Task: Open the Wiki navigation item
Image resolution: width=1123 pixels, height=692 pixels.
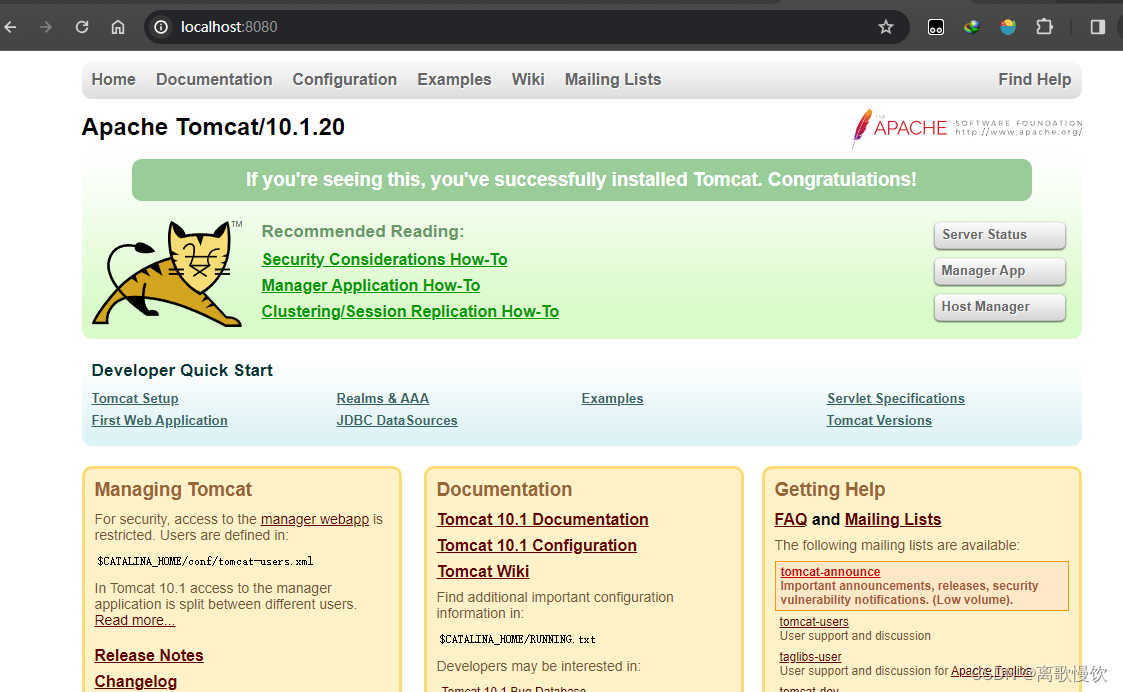Action: [x=528, y=80]
